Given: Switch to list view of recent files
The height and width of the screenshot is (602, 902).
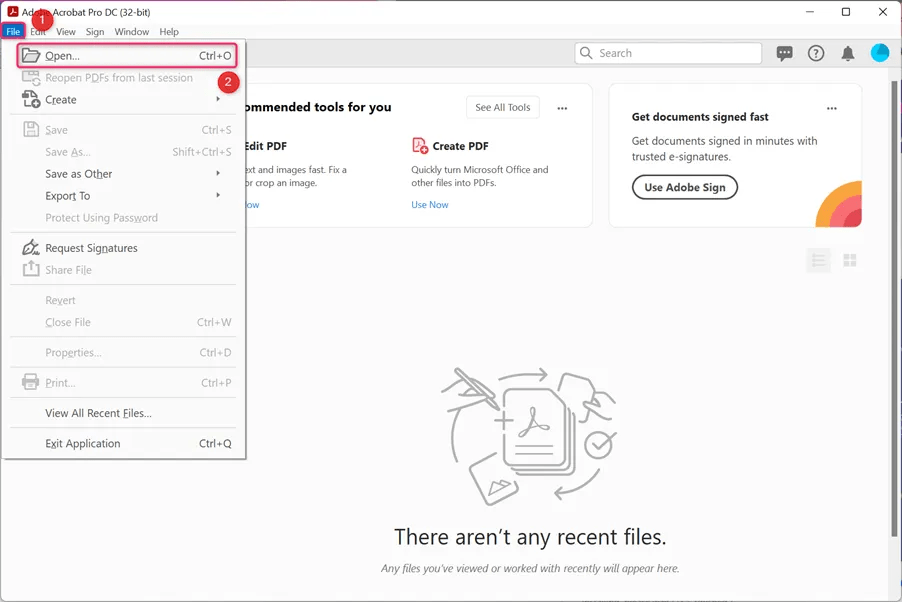Looking at the screenshot, I should [x=819, y=261].
